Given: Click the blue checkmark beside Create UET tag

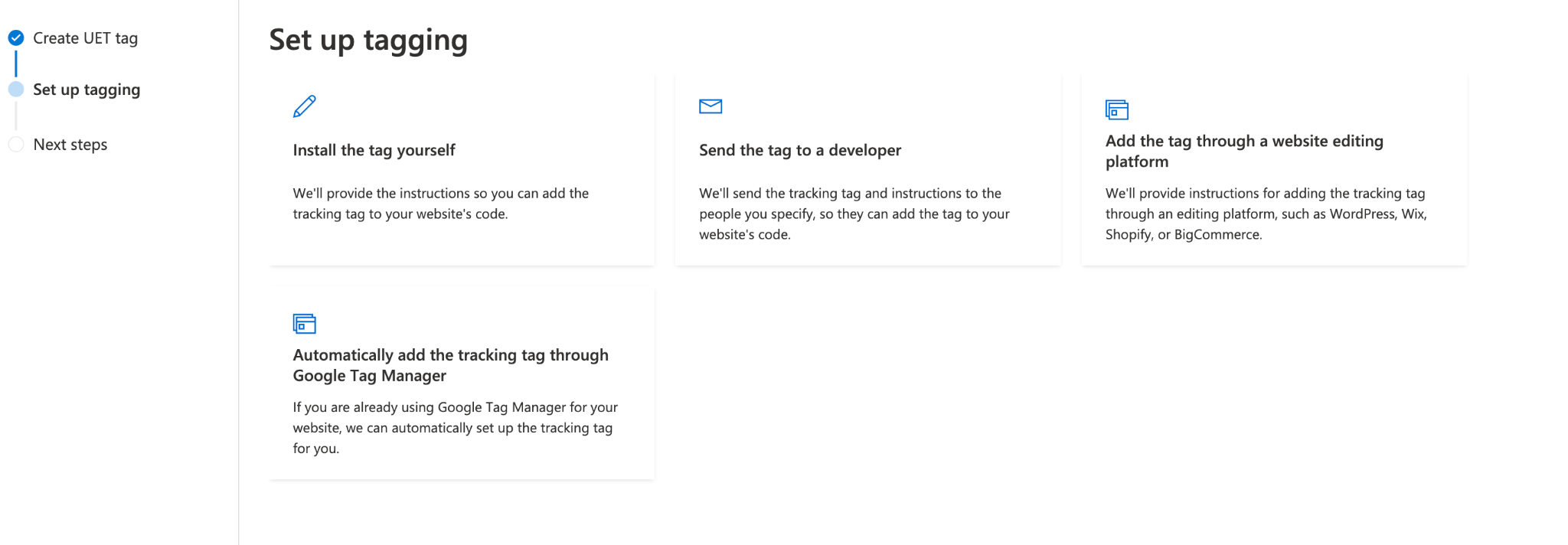Looking at the screenshot, I should tap(16, 38).
